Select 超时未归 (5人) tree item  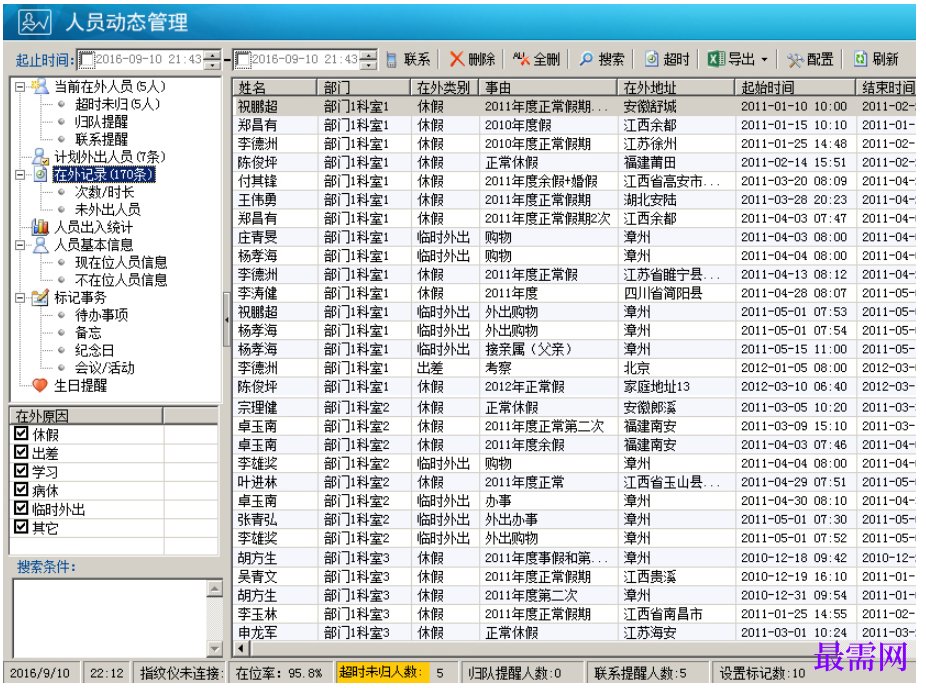[117, 105]
